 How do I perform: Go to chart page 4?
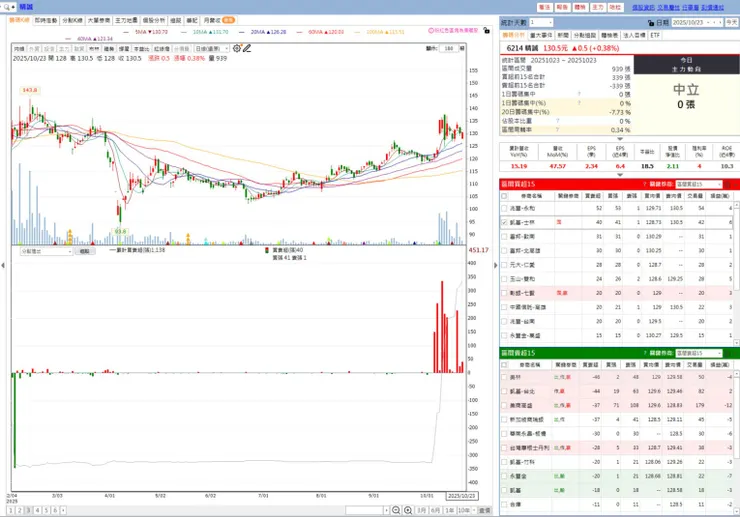coord(37,510)
